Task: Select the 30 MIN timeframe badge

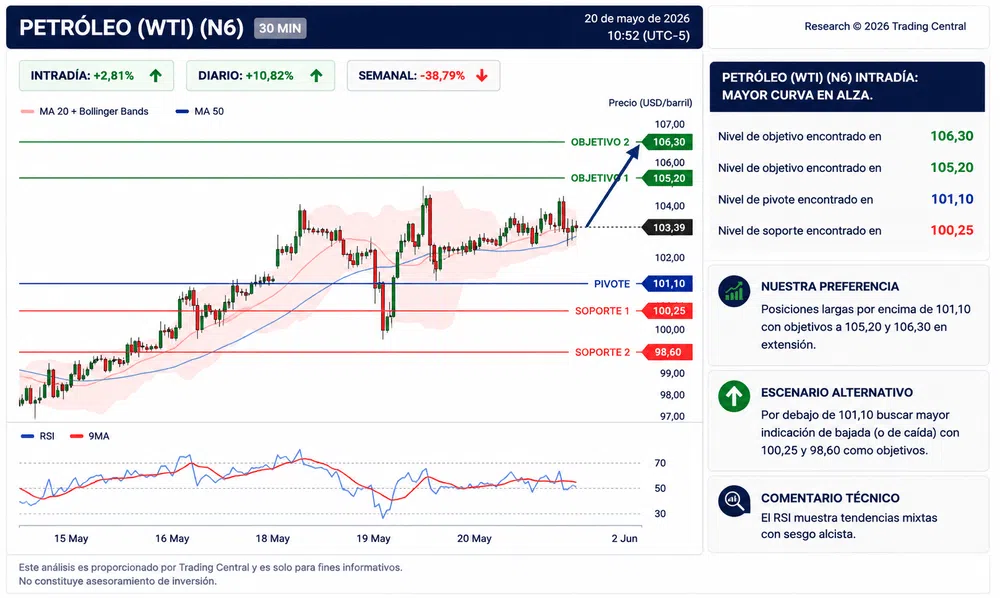Action: (280, 28)
